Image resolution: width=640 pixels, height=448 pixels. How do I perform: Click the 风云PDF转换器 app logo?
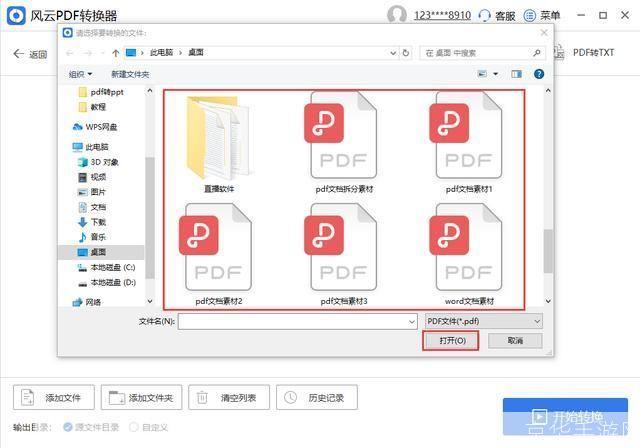[x=16, y=16]
